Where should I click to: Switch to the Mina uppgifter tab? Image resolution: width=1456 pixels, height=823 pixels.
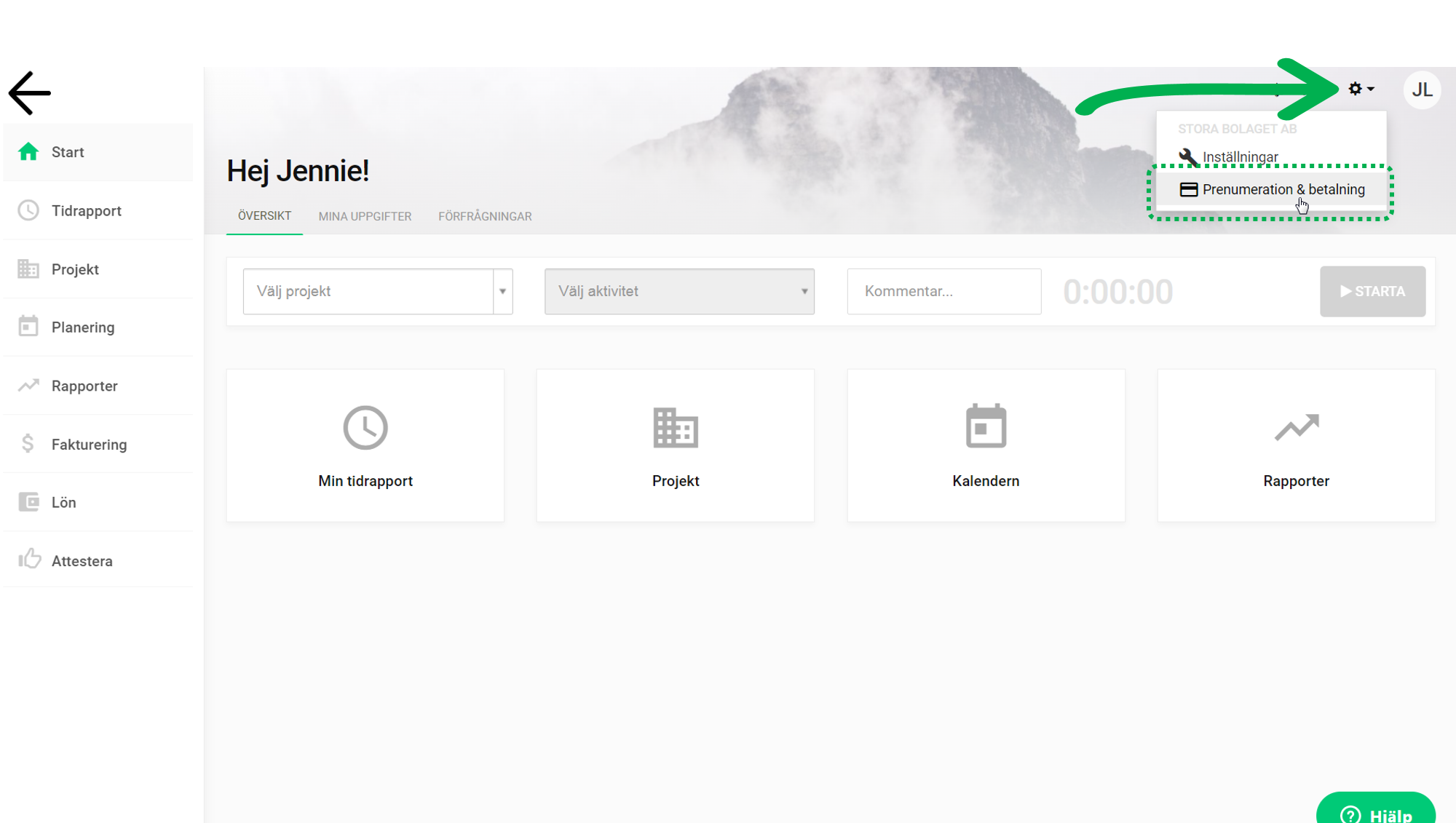tap(365, 216)
